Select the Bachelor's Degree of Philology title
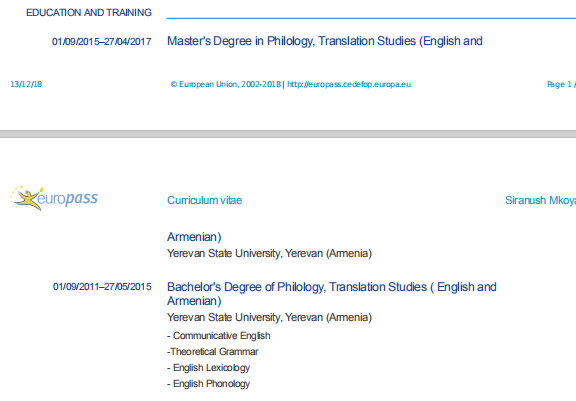Viewport: 576px width, 401px height. tap(332, 294)
